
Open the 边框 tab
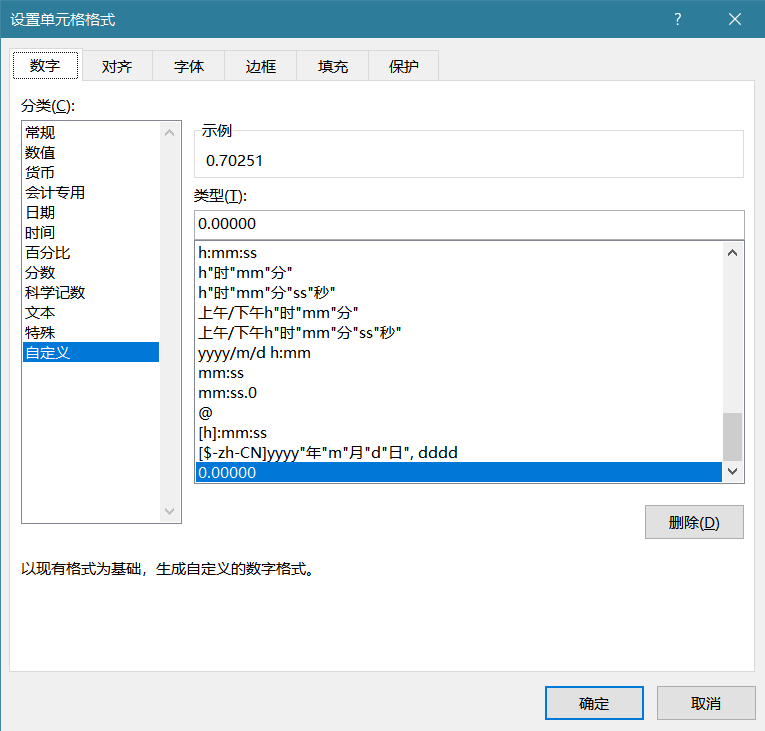click(261, 66)
